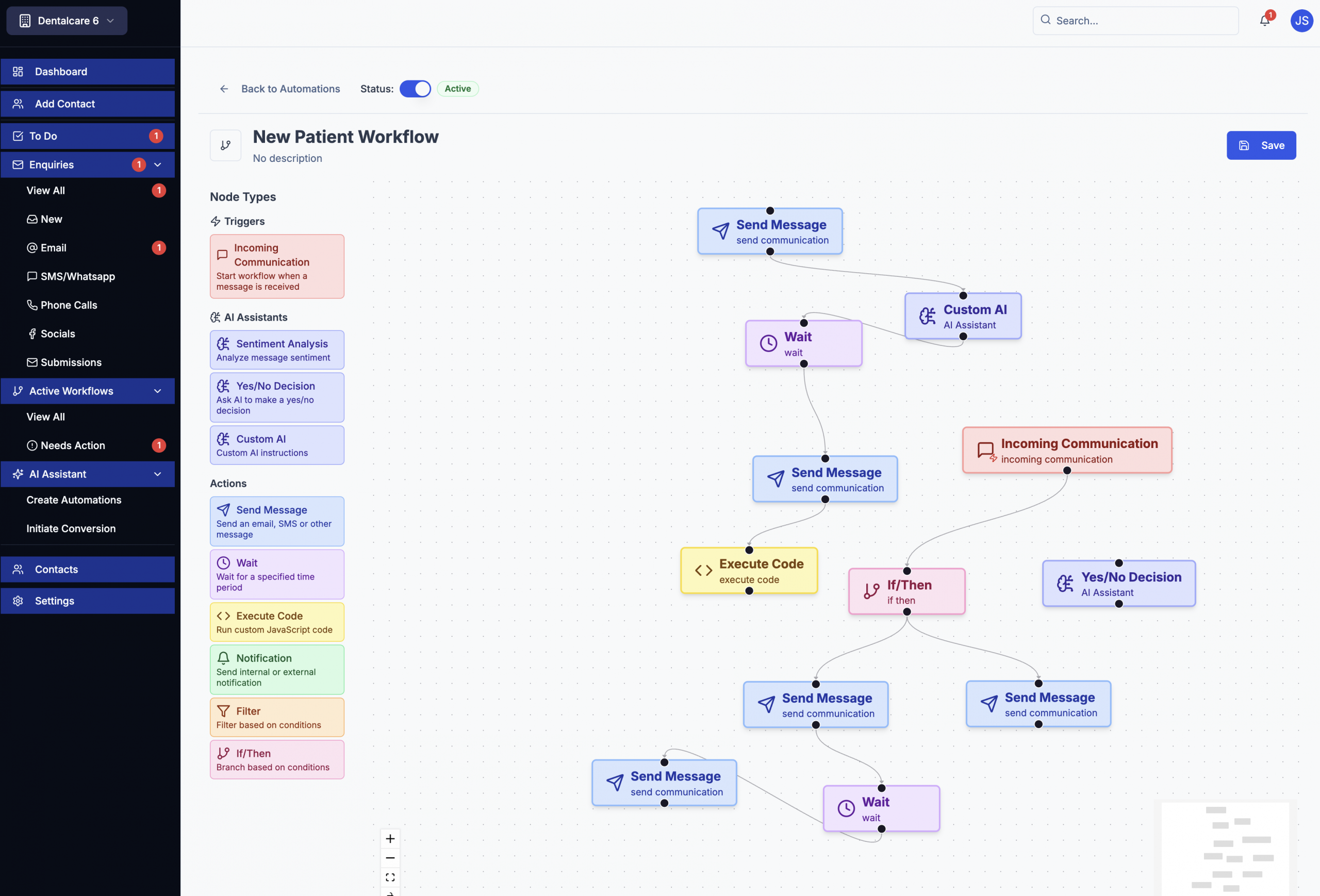
Task: Collapse the AI Assistant section chevron
Action: coord(158,474)
